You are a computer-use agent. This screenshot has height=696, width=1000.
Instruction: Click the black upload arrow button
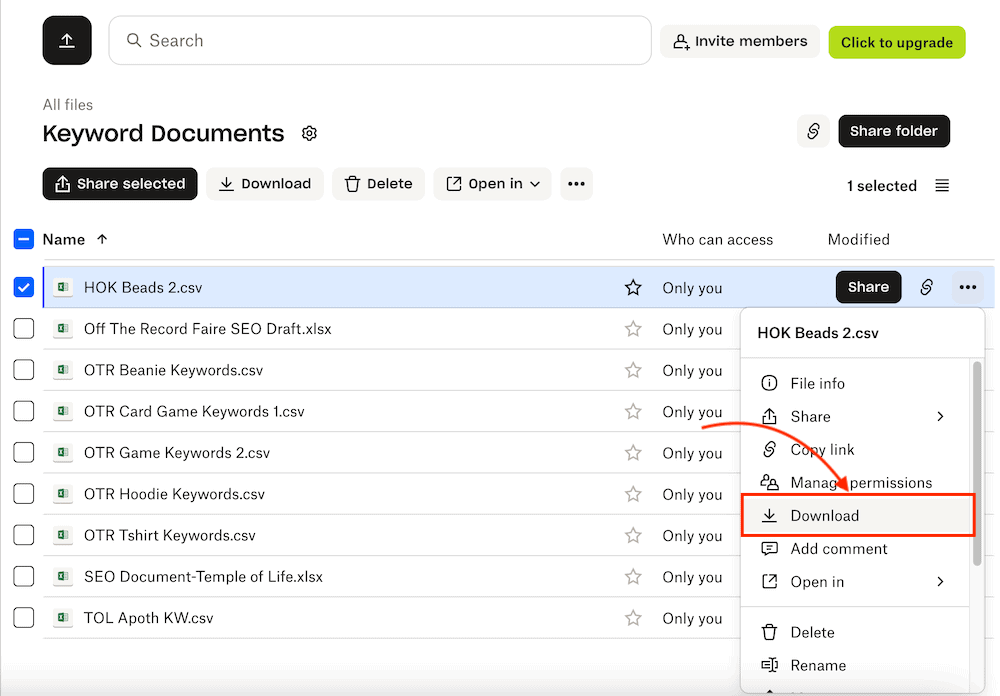(67, 41)
